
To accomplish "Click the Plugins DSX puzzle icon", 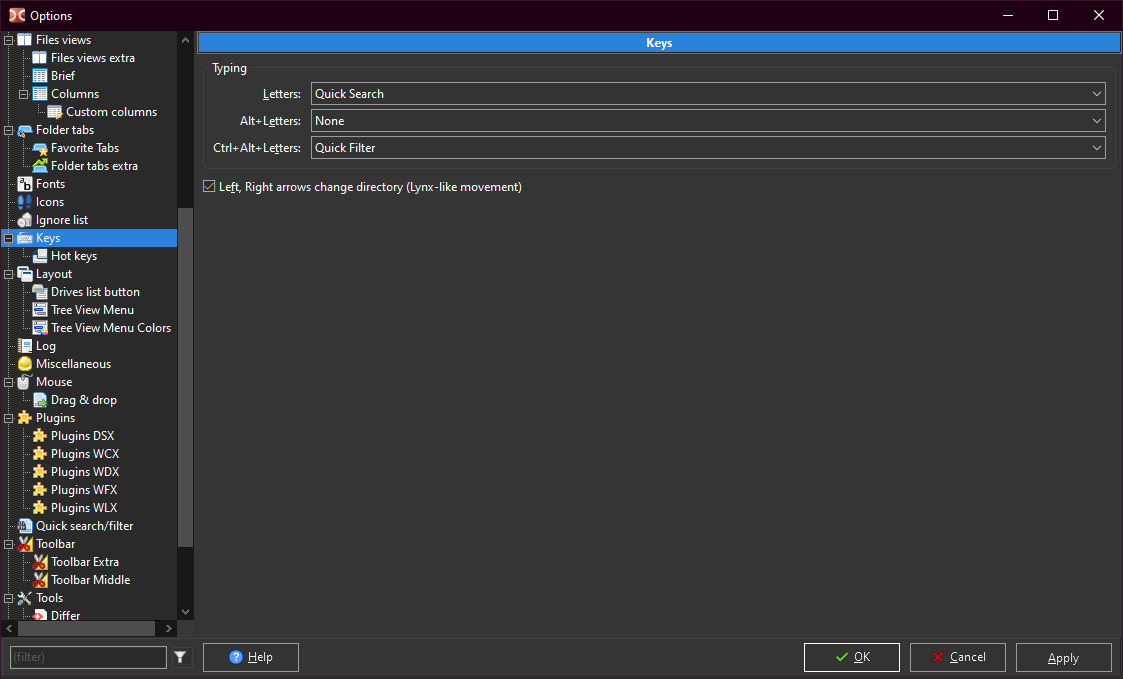I will pyautogui.click(x=40, y=436).
